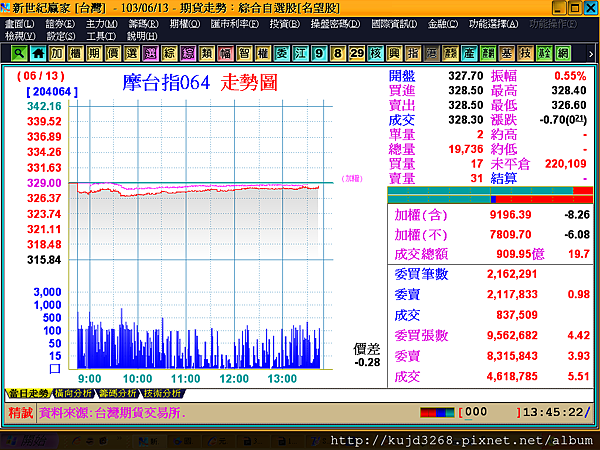Click the 未平倉 value 220,109
The width and height of the screenshot is (600, 450).
pyautogui.click(x=566, y=164)
